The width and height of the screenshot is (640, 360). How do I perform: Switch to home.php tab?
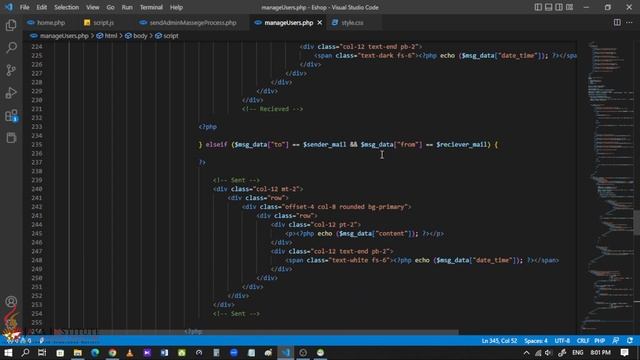46,22
